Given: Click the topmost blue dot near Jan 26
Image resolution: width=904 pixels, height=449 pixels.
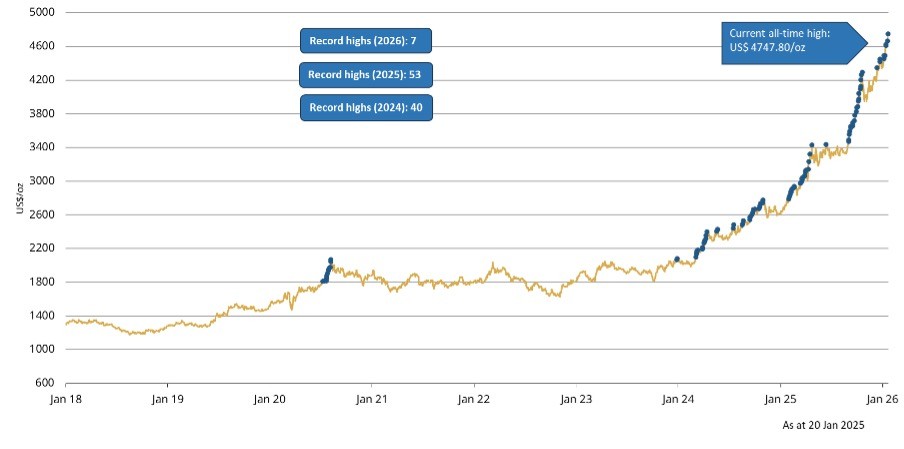Looking at the screenshot, I should click(x=888, y=35).
